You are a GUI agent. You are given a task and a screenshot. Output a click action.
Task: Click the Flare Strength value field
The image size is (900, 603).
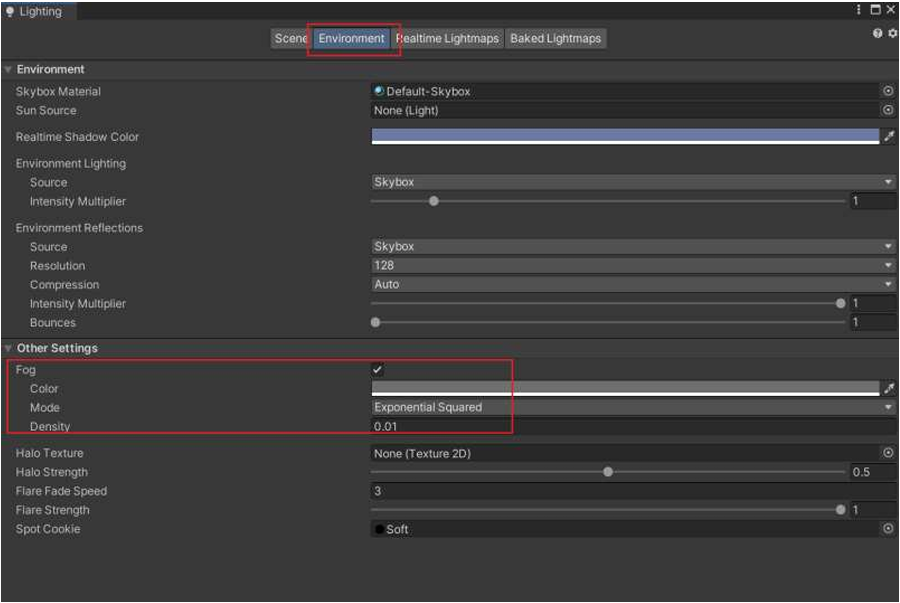click(x=873, y=509)
